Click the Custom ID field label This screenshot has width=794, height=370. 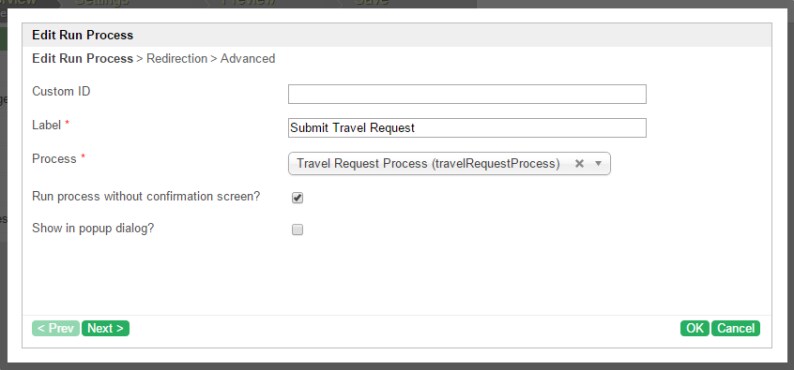point(61,92)
